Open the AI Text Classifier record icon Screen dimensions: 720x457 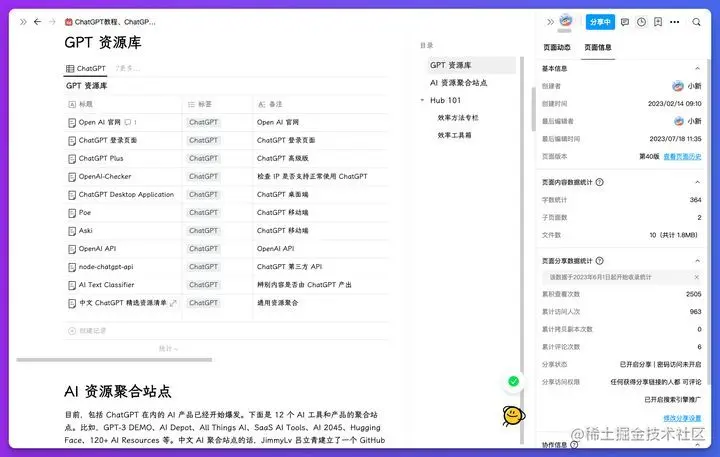(72, 285)
